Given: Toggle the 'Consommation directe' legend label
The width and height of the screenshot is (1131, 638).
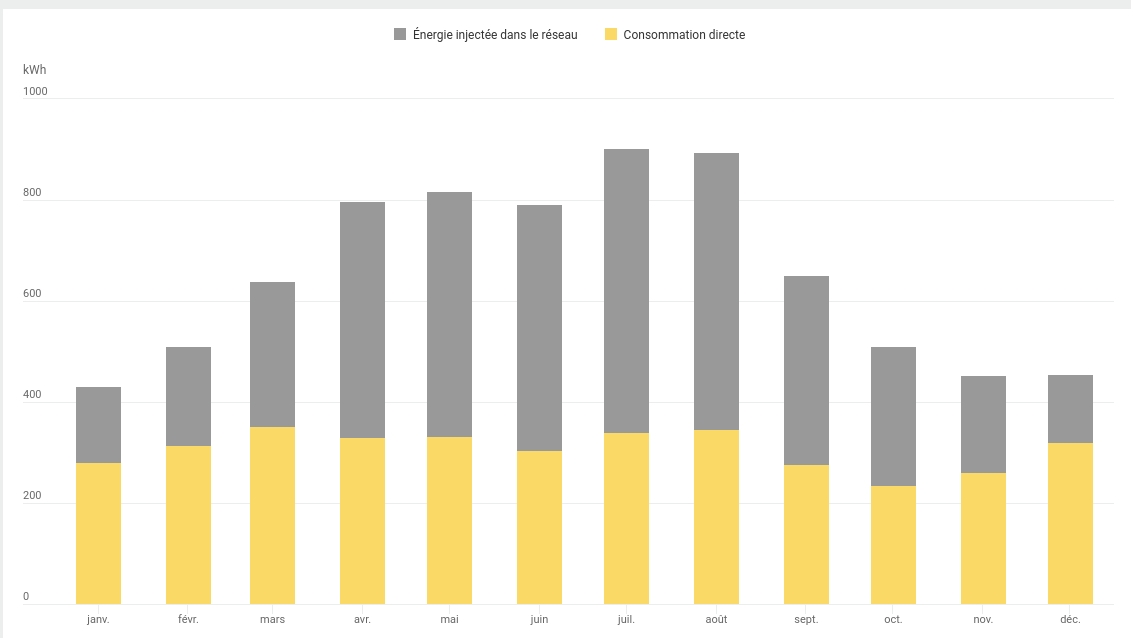Looking at the screenshot, I should click(684, 35).
